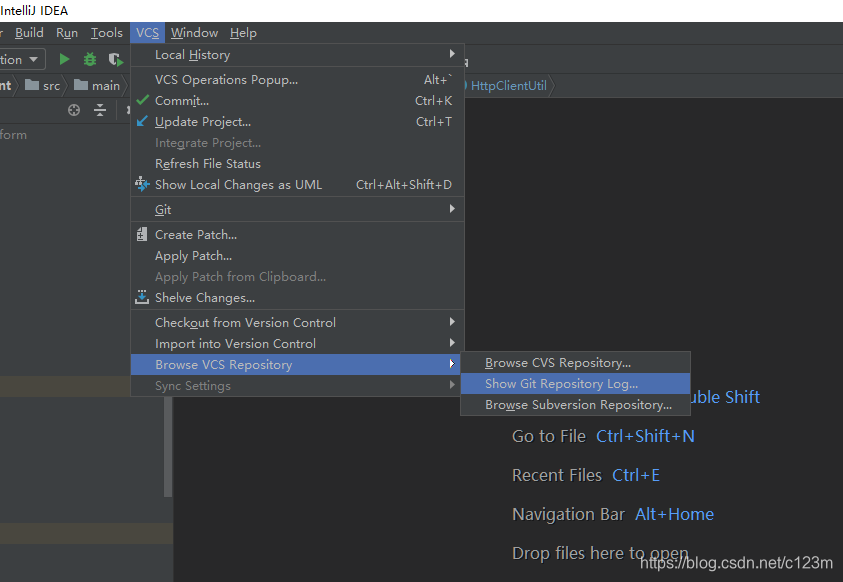This screenshot has height=582, width=843.
Task: Click the green Debug bug icon
Action: 90,59
